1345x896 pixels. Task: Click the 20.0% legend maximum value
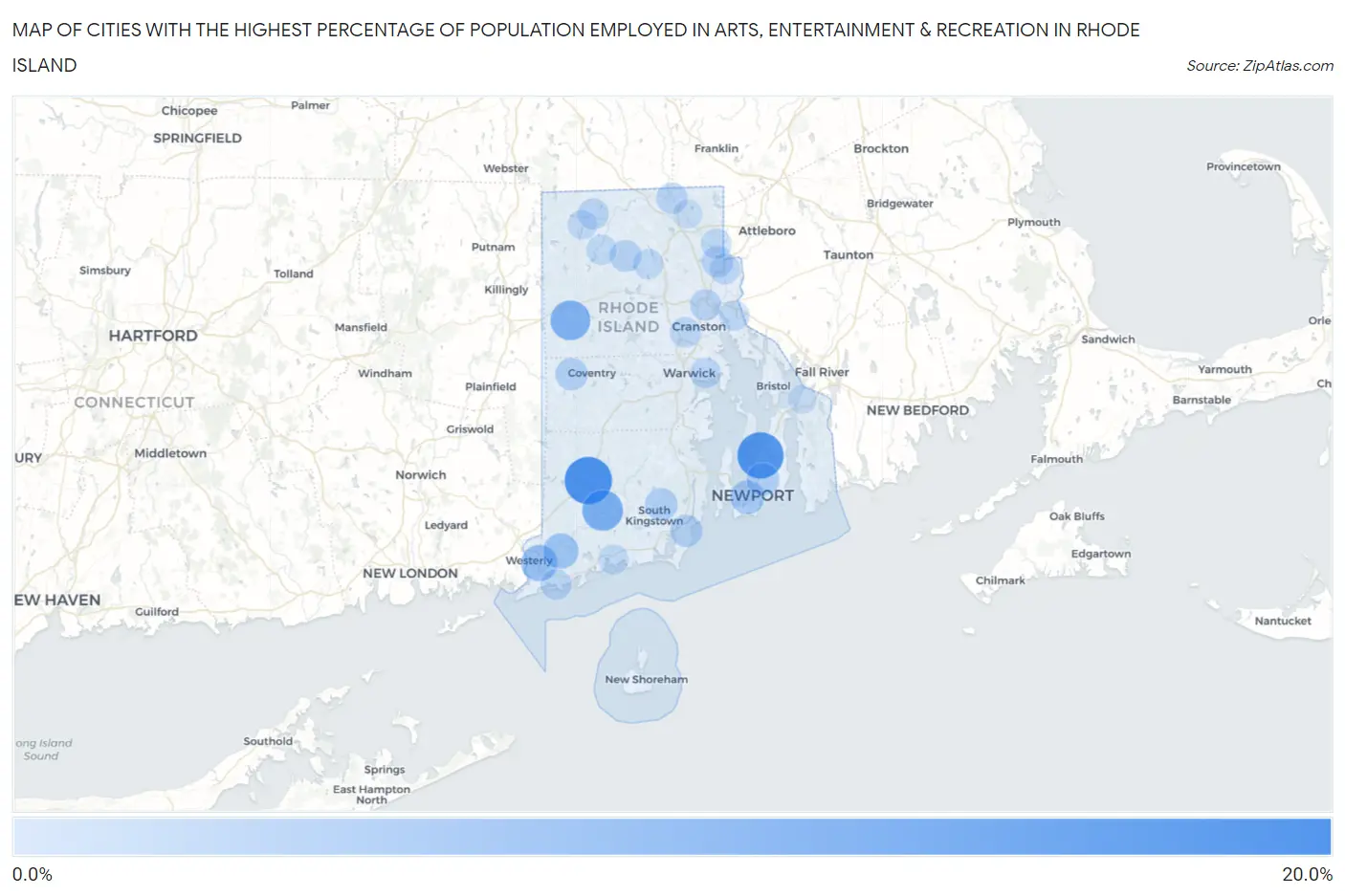[1308, 874]
